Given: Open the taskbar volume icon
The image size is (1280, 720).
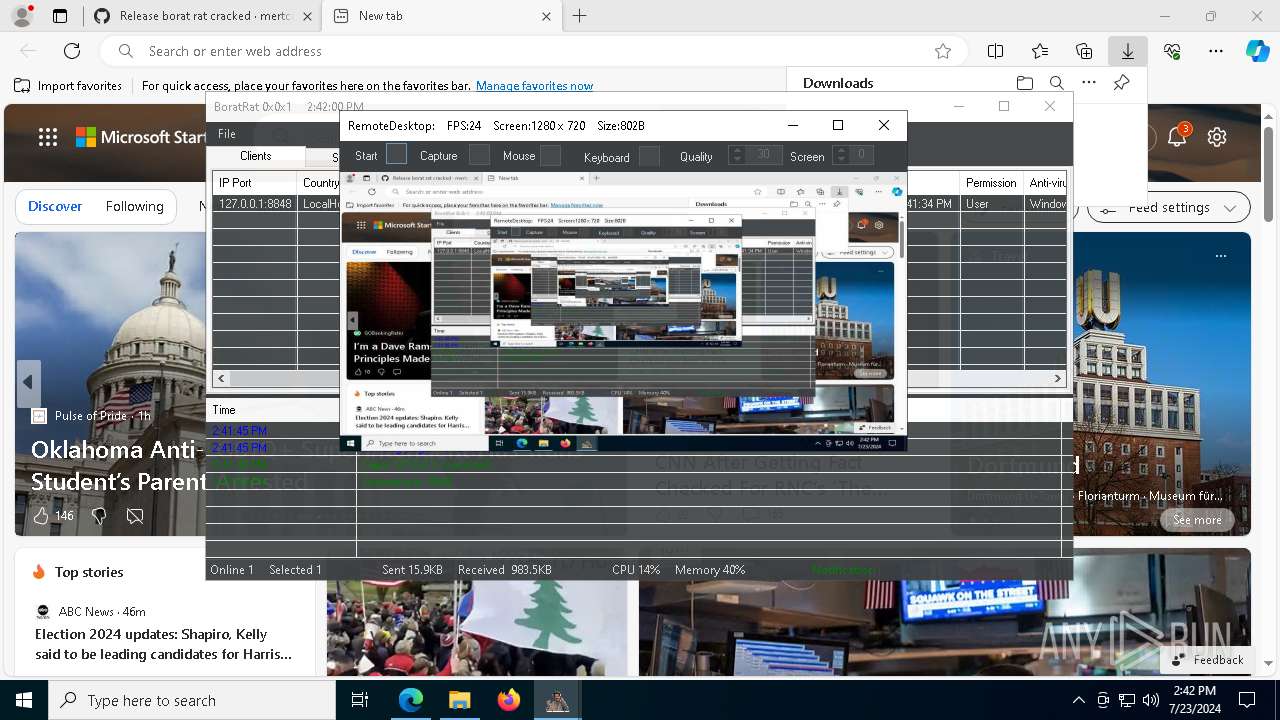Looking at the screenshot, I should click(1151, 700).
